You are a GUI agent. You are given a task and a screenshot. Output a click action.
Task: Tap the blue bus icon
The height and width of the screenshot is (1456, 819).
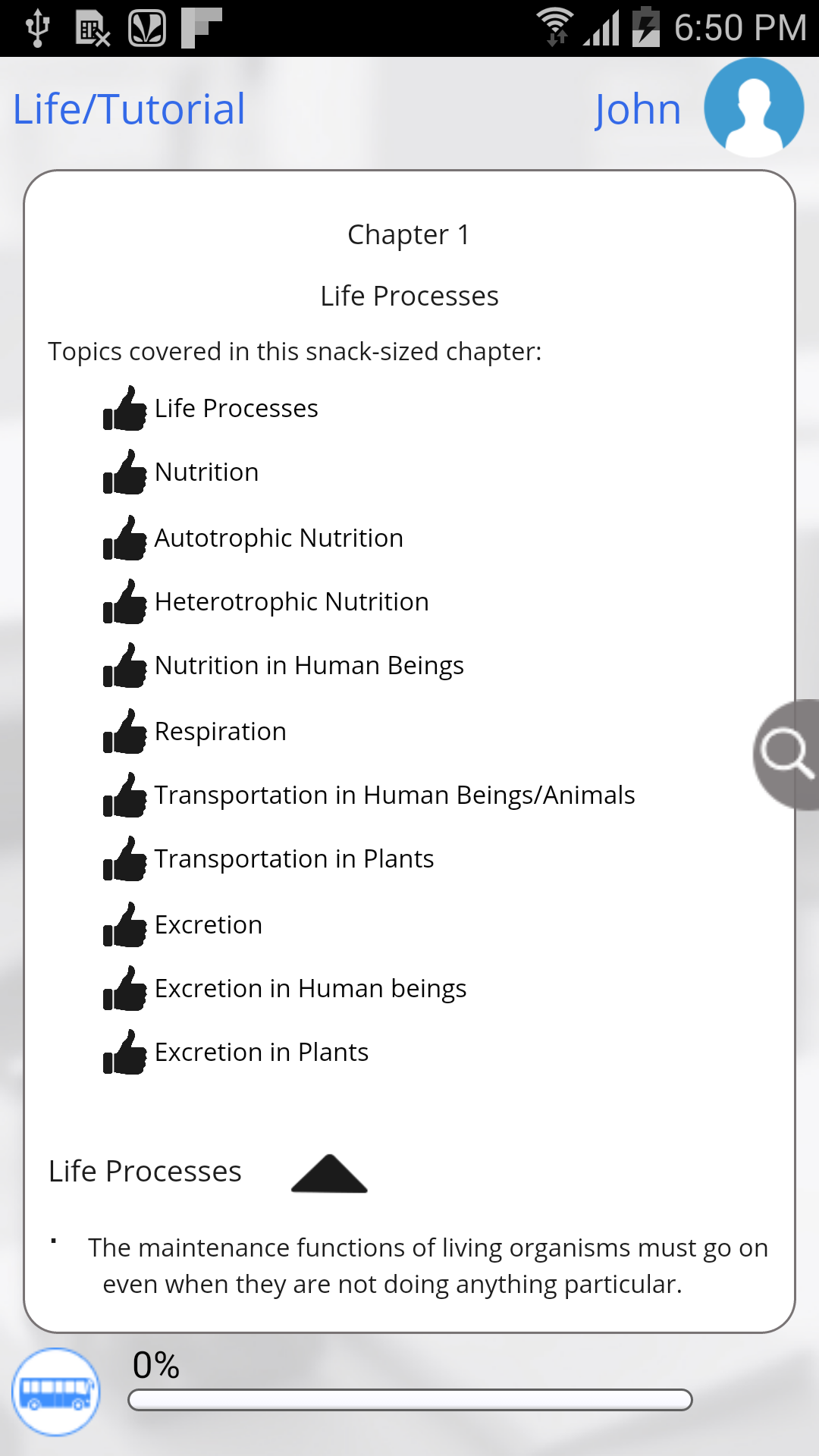pyautogui.click(x=56, y=1392)
